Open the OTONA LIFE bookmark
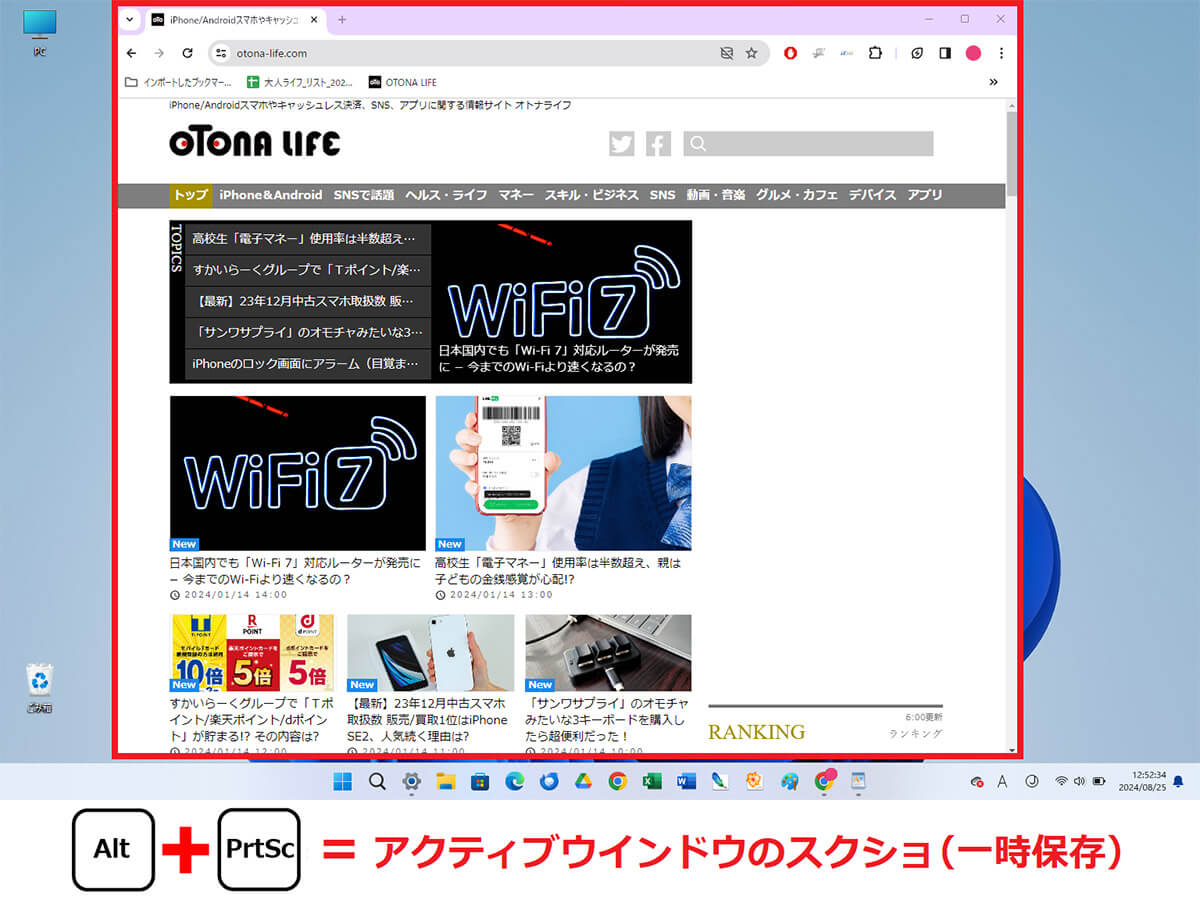Screen dimensions: 1200x903 click(403, 82)
